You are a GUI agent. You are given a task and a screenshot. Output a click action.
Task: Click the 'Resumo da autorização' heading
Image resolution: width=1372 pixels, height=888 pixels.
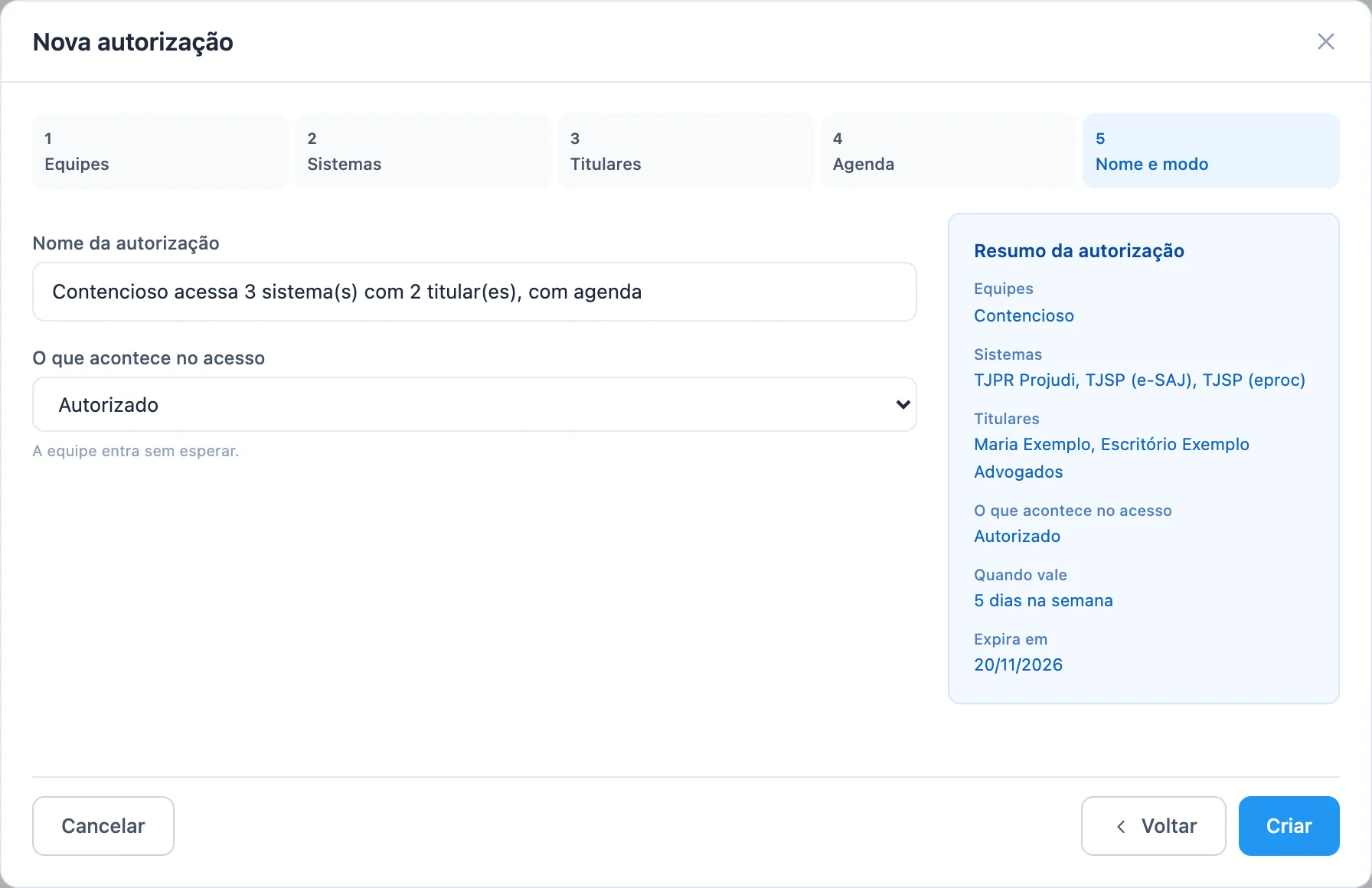pos(1079,251)
